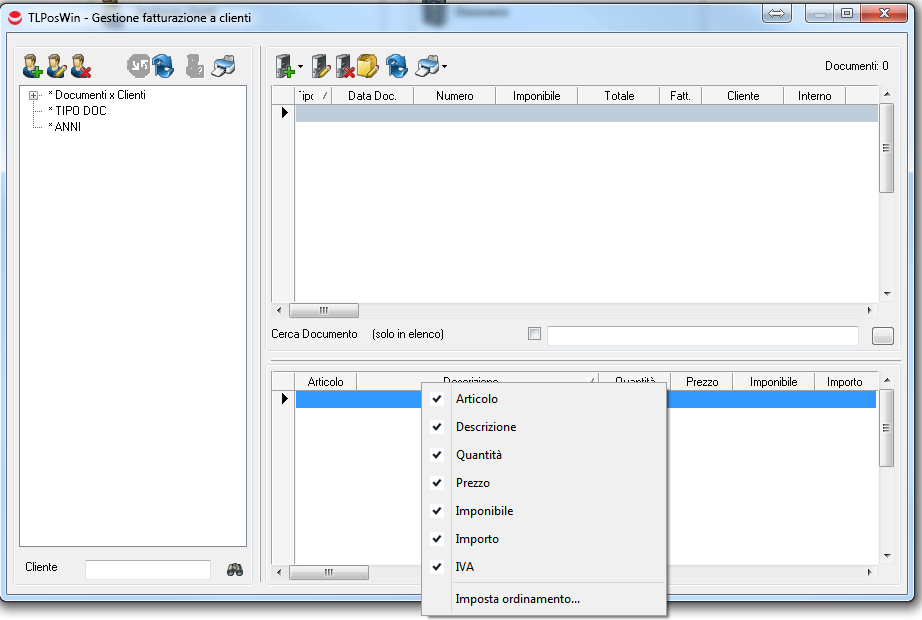Open the new document dropdown arrow
The height and width of the screenshot is (620, 922).
pos(300,68)
